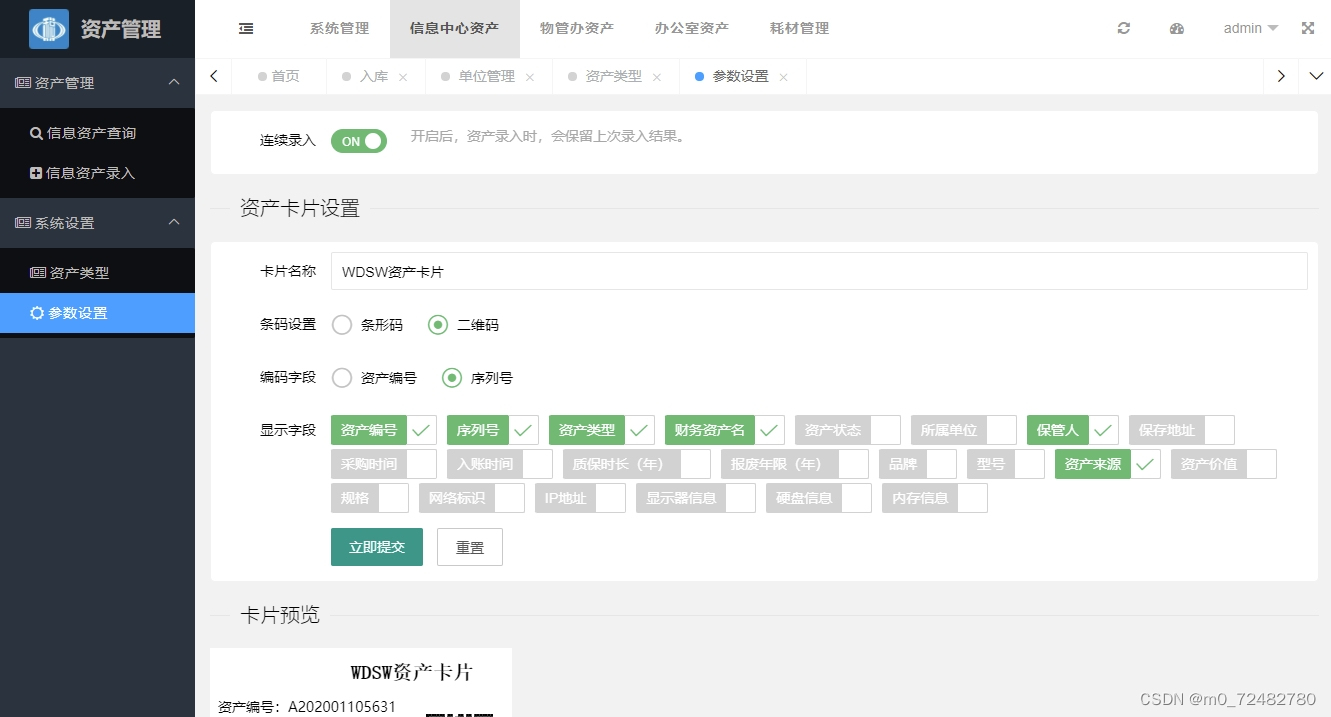Check the 报废年限（年） display field
The width and height of the screenshot is (1331, 717).
pos(795,465)
